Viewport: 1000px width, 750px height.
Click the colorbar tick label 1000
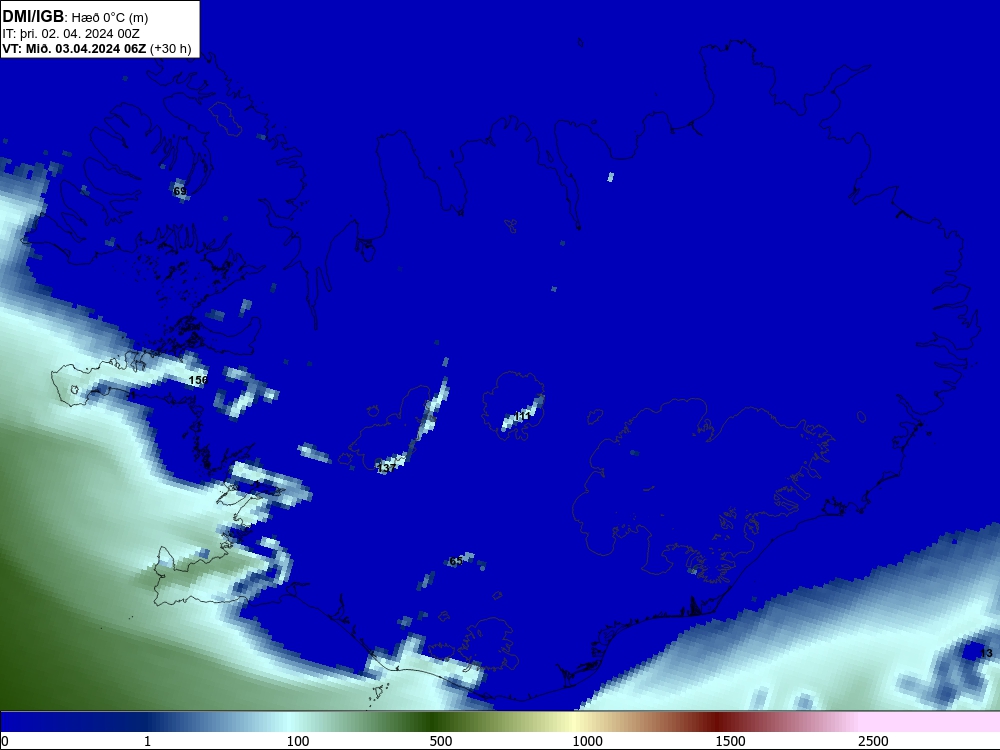[587, 741]
